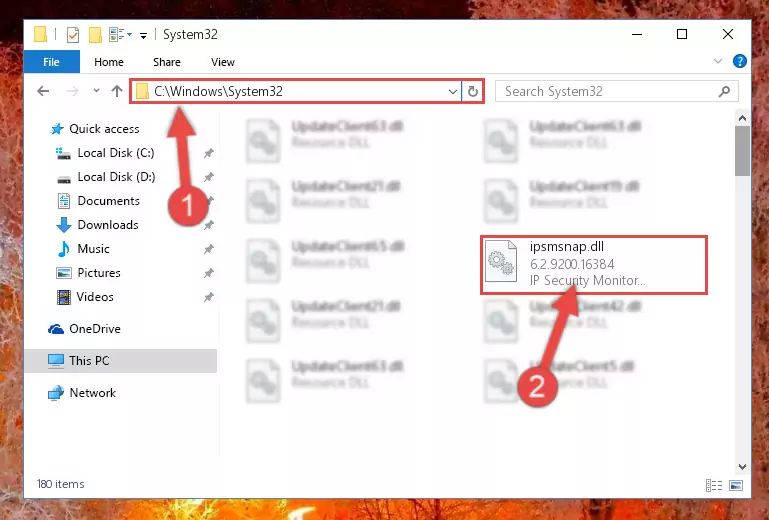The height and width of the screenshot is (520, 769).
Task: Click the pin icon beside Local Disk (C:)
Action: pos(208,154)
